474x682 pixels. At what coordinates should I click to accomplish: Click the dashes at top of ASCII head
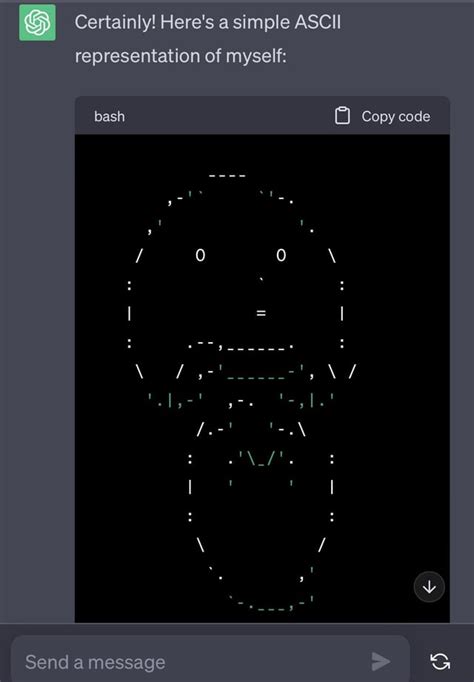point(227,176)
